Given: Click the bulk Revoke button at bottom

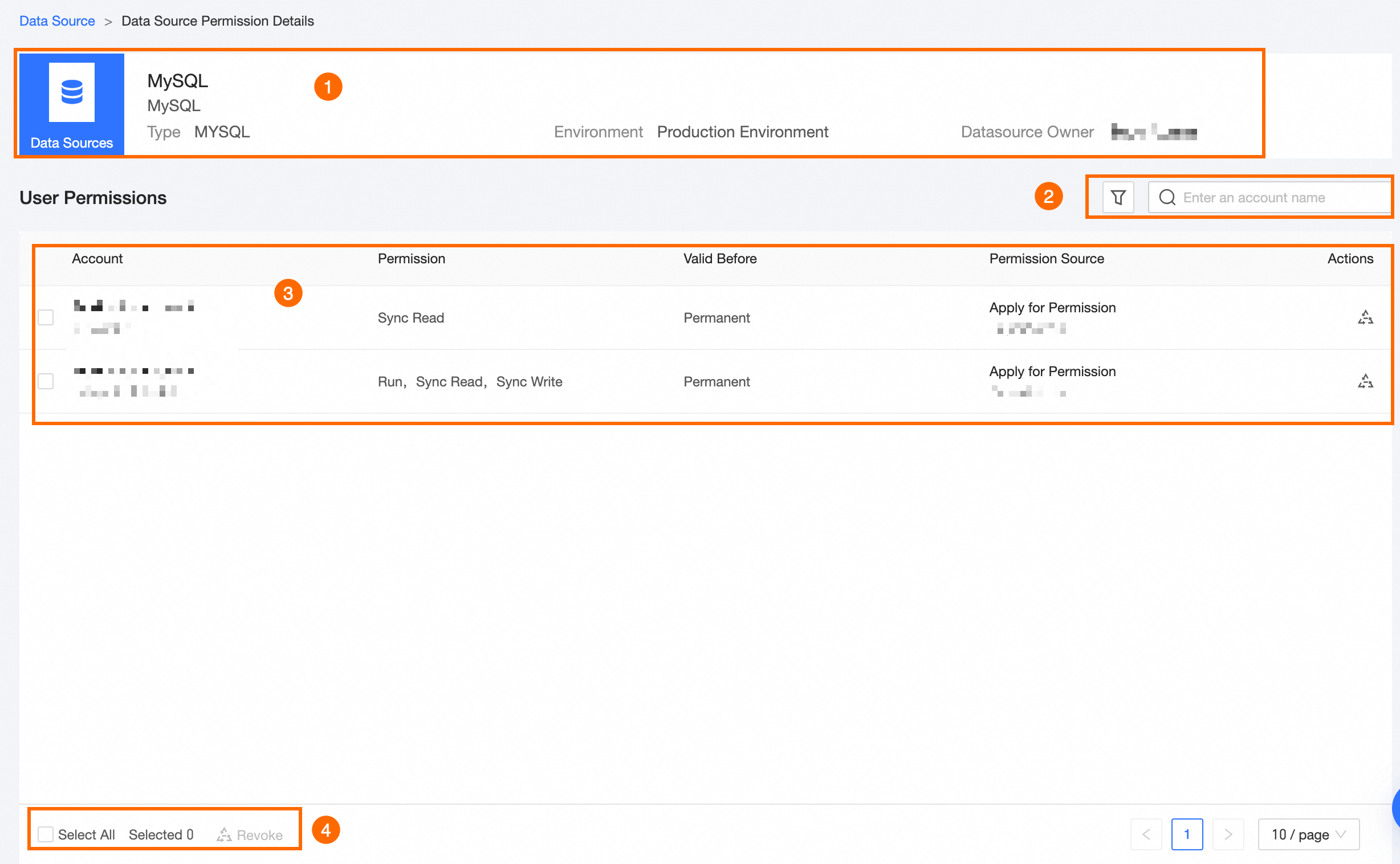Looking at the screenshot, I should click(250, 835).
